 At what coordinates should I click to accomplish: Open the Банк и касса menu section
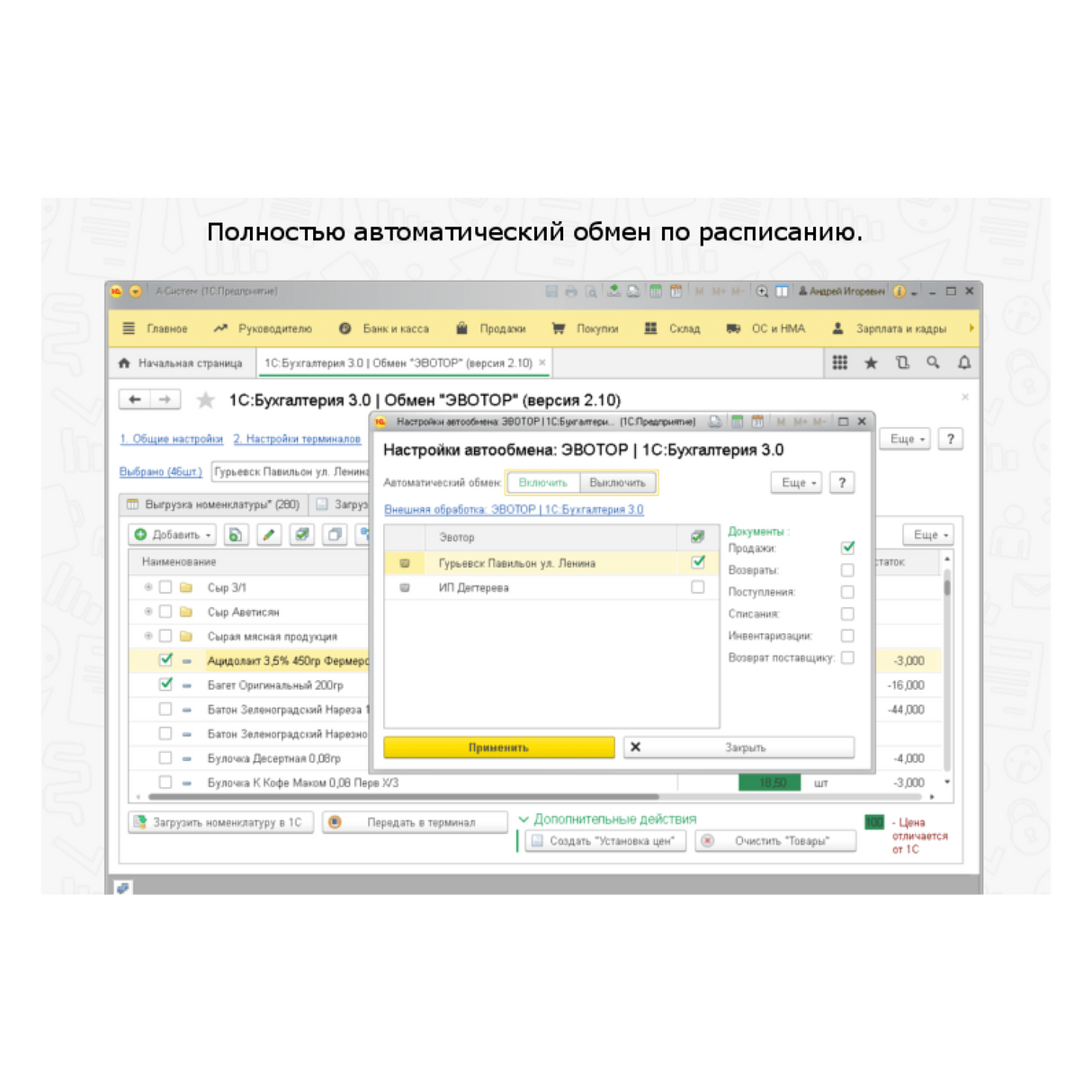tap(384, 329)
